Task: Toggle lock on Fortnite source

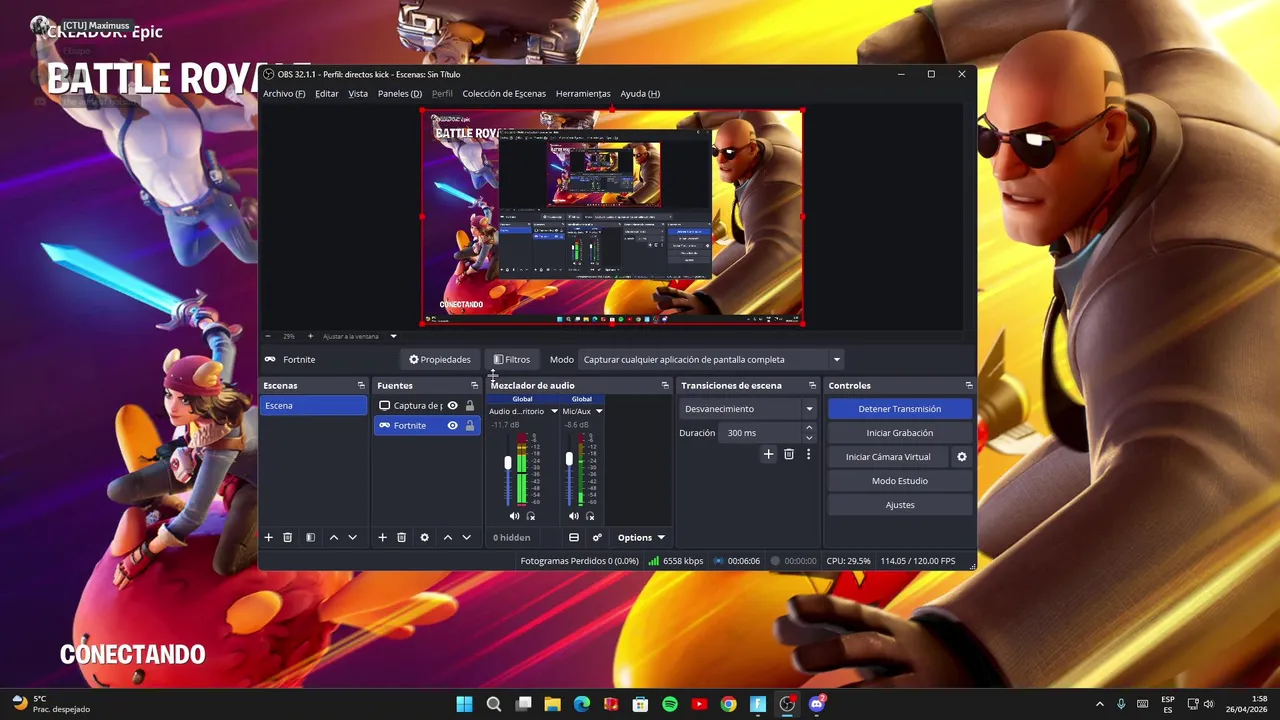Action: [470, 425]
